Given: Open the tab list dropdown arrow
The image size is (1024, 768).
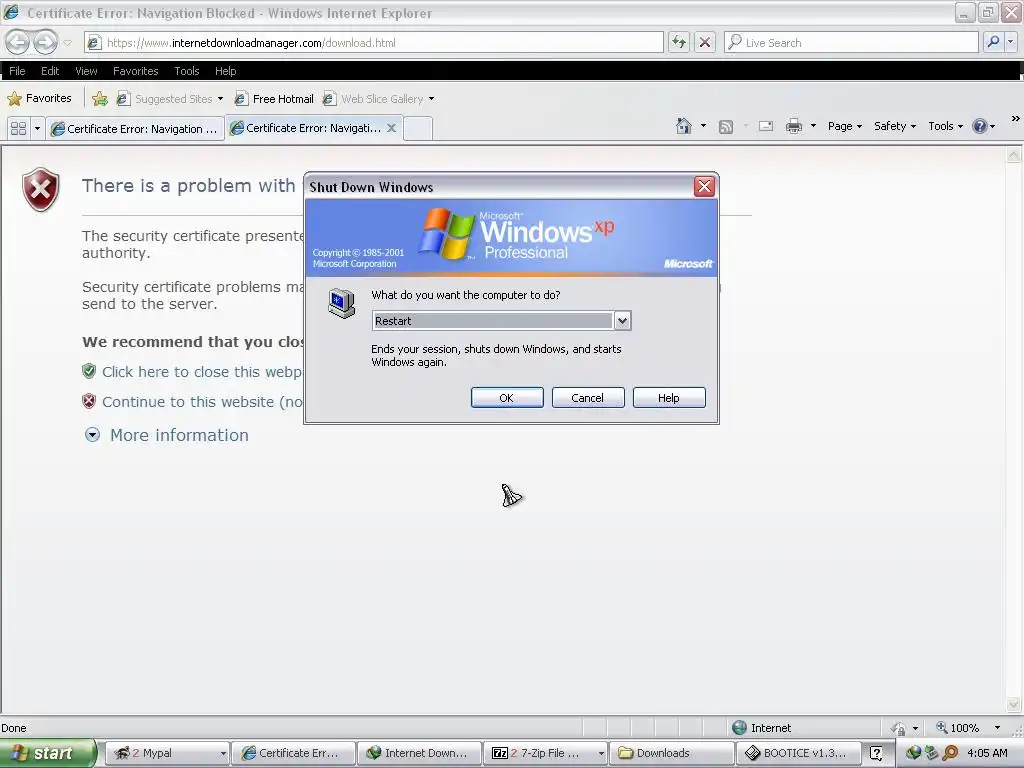Looking at the screenshot, I should click(x=37, y=128).
